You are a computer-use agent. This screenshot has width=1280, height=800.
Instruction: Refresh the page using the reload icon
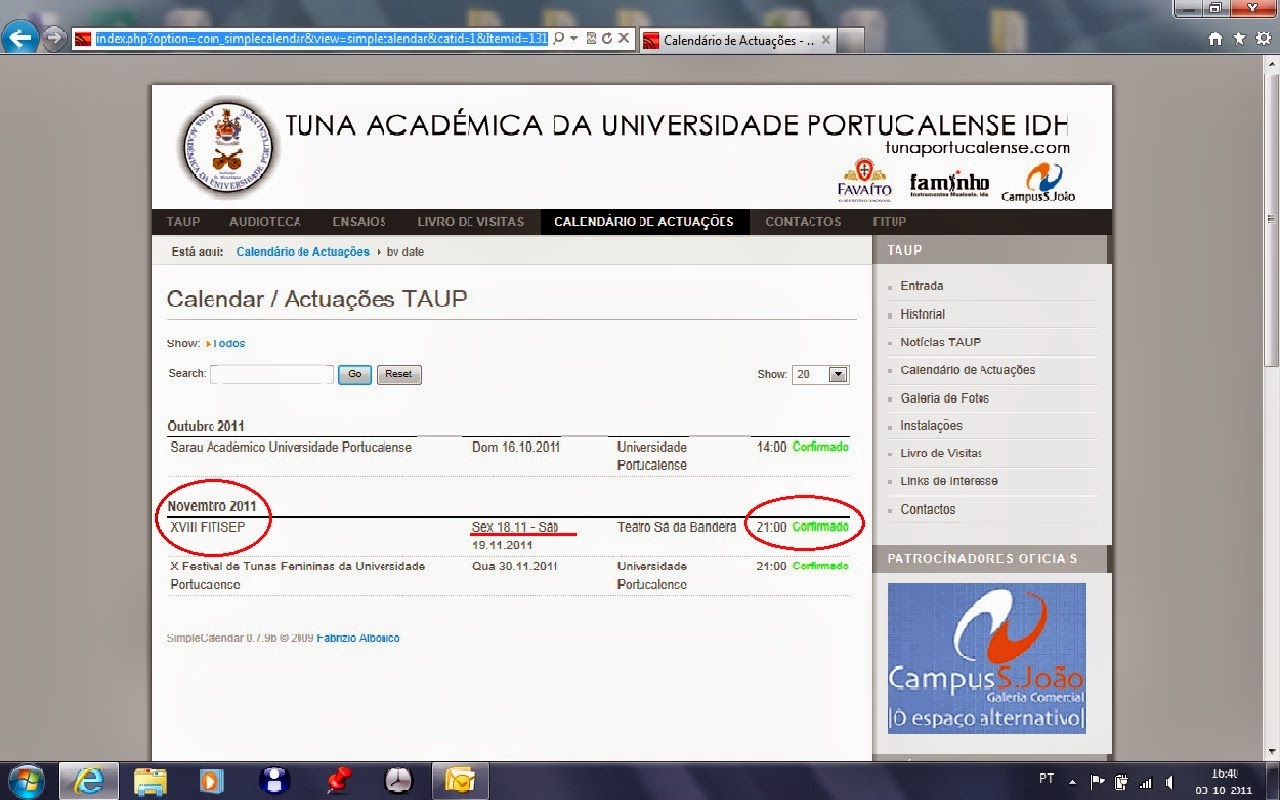606,39
